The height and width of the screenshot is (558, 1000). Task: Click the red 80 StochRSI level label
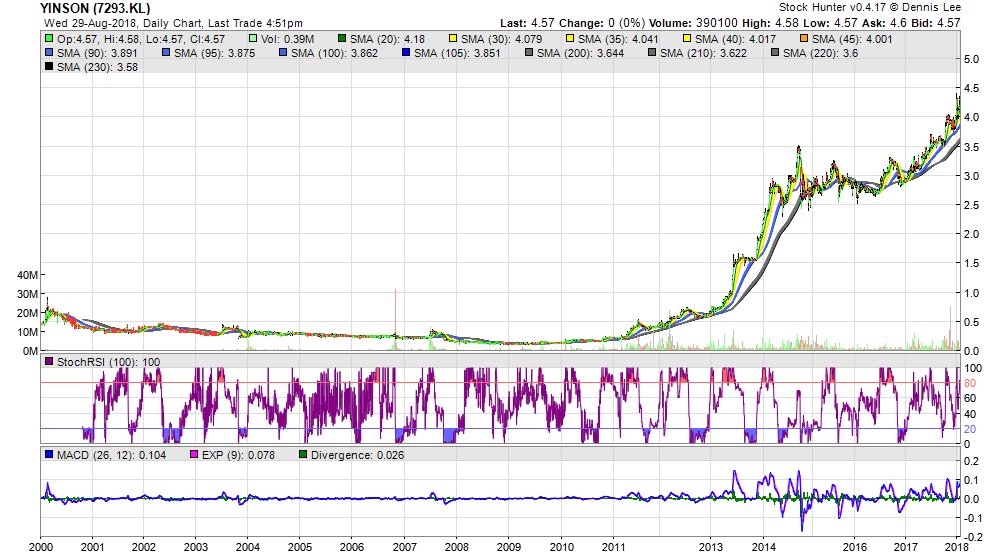[x=969, y=383]
